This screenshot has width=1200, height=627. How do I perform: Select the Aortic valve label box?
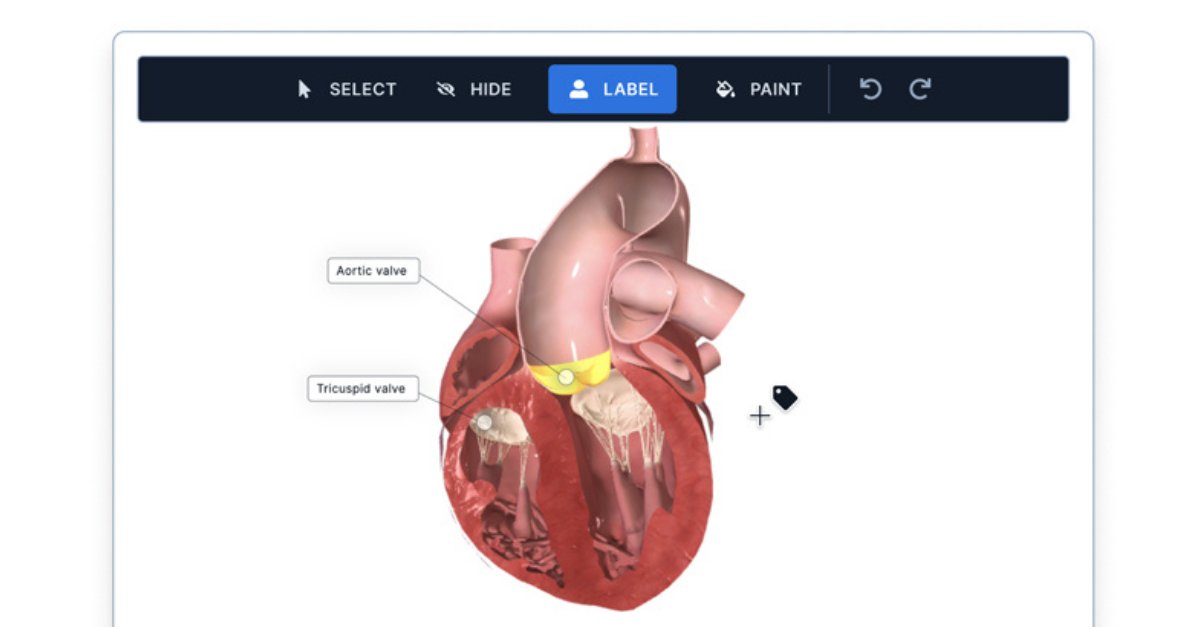coord(373,271)
